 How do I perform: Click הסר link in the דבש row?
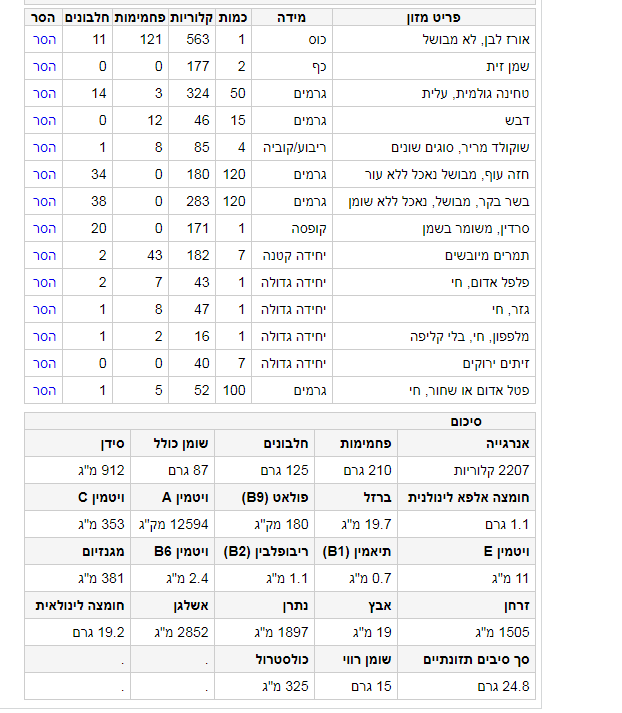(44, 121)
